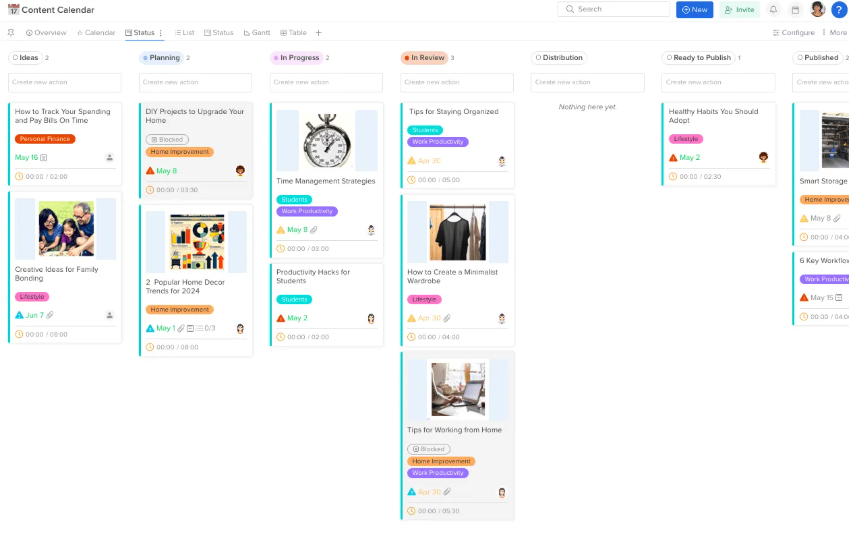Open the Configure settings

pyautogui.click(x=793, y=33)
